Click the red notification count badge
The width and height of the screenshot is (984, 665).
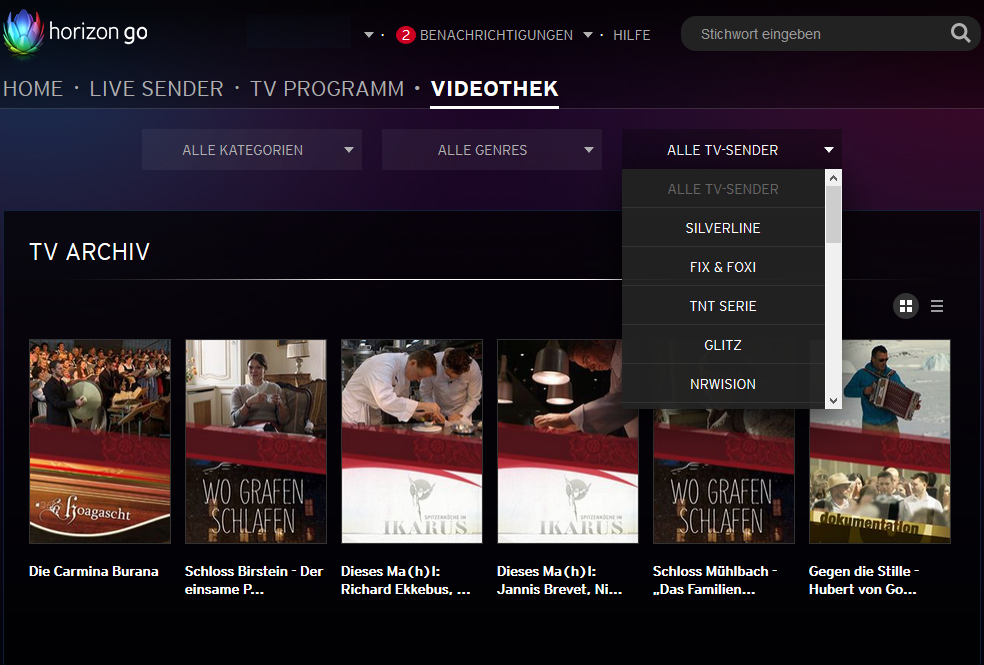[405, 35]
